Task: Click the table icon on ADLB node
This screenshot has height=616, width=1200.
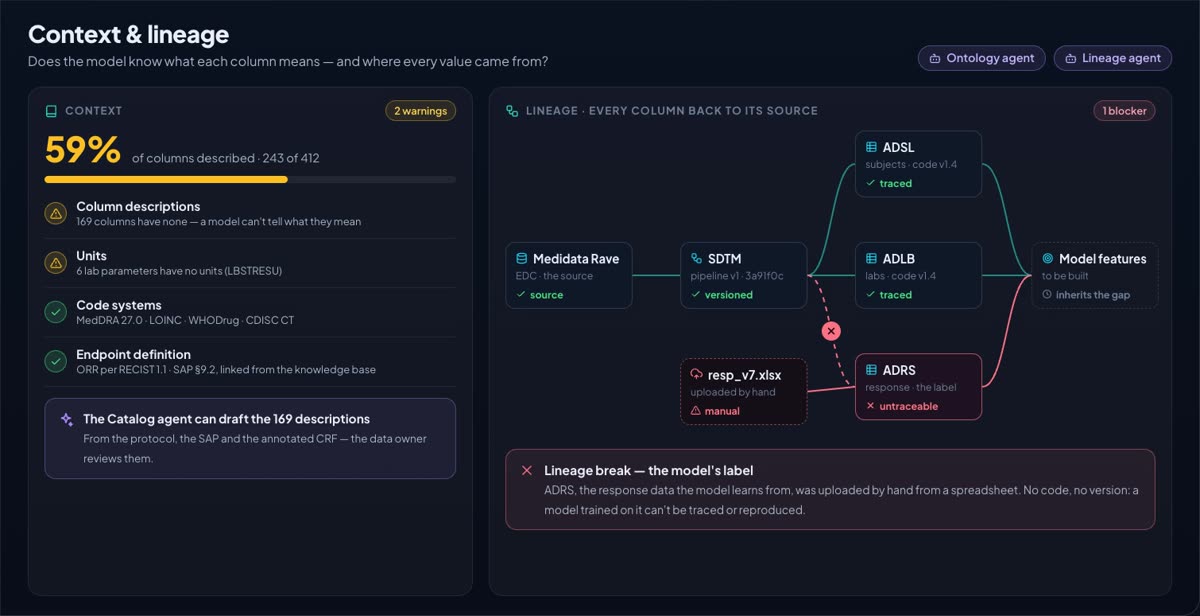Action: [x=872, y=258]
